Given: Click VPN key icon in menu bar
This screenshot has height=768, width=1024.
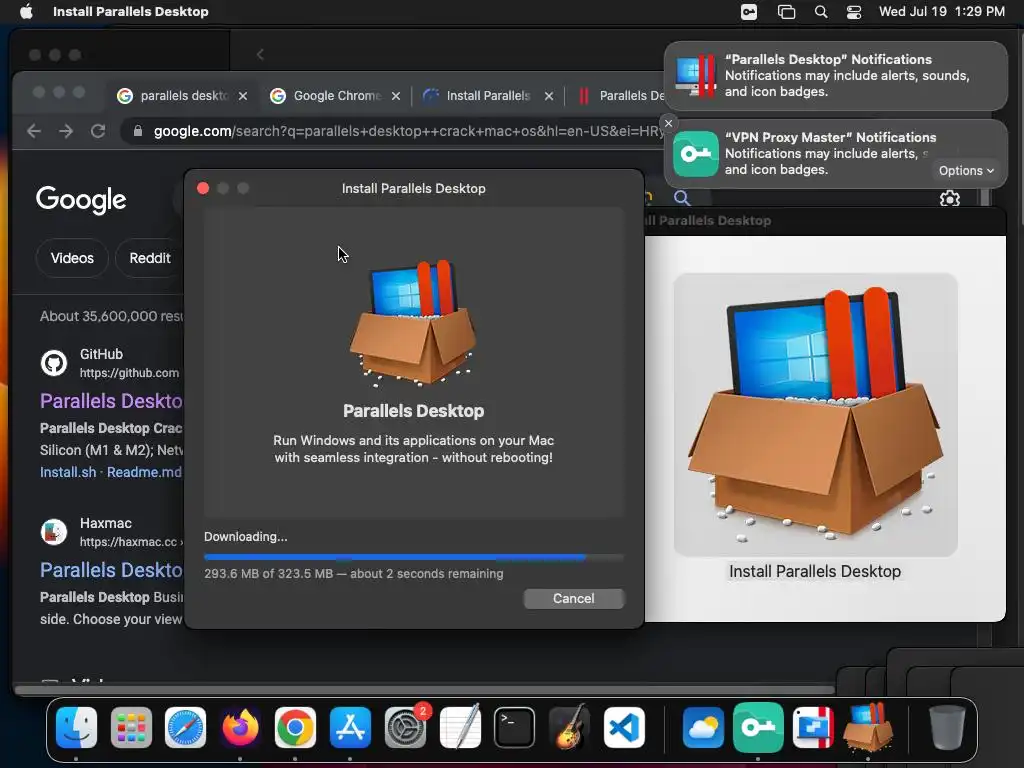Looking at the screenshot, I should click(x=749, y=12).
